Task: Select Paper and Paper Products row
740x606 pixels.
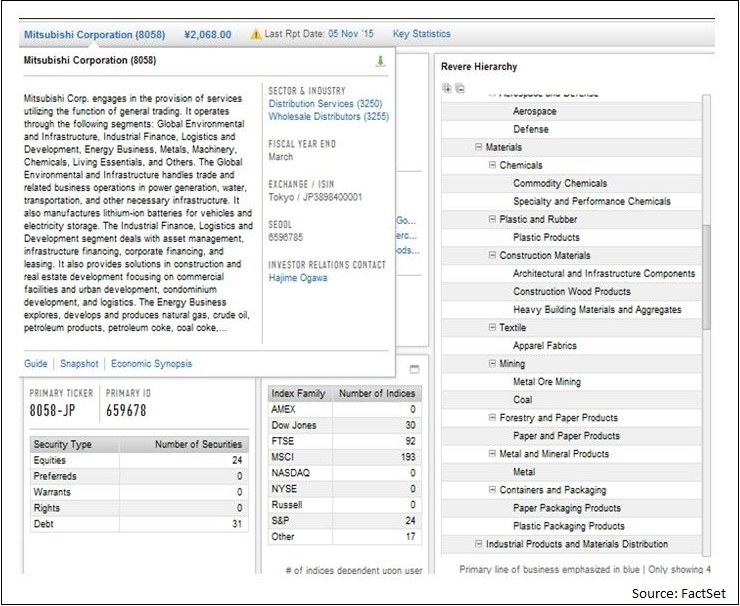Action: 572,436
